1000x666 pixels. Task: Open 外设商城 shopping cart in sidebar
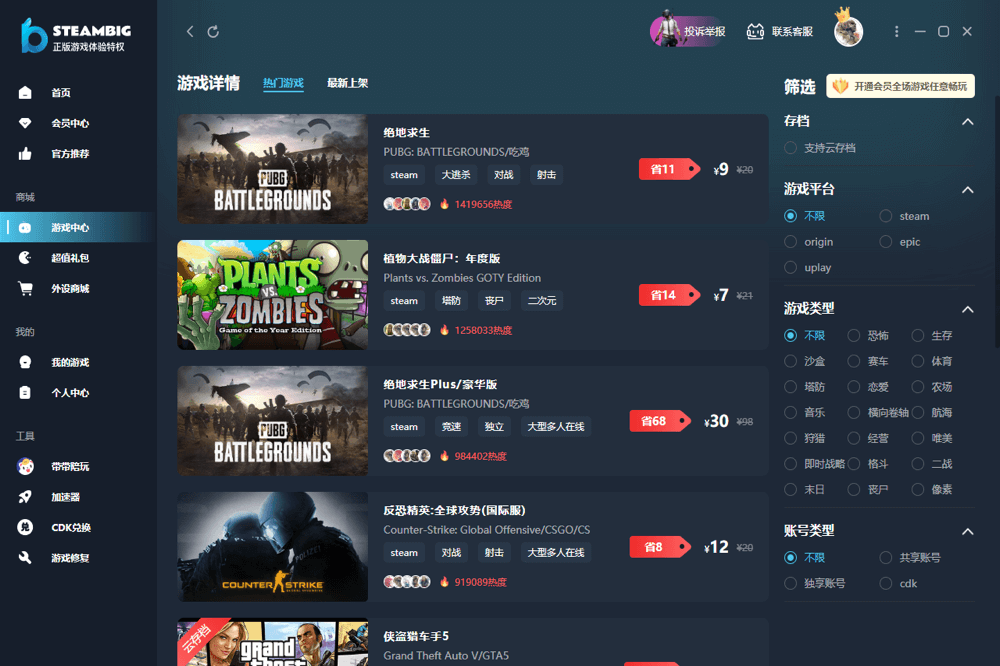tap(26, 289)
